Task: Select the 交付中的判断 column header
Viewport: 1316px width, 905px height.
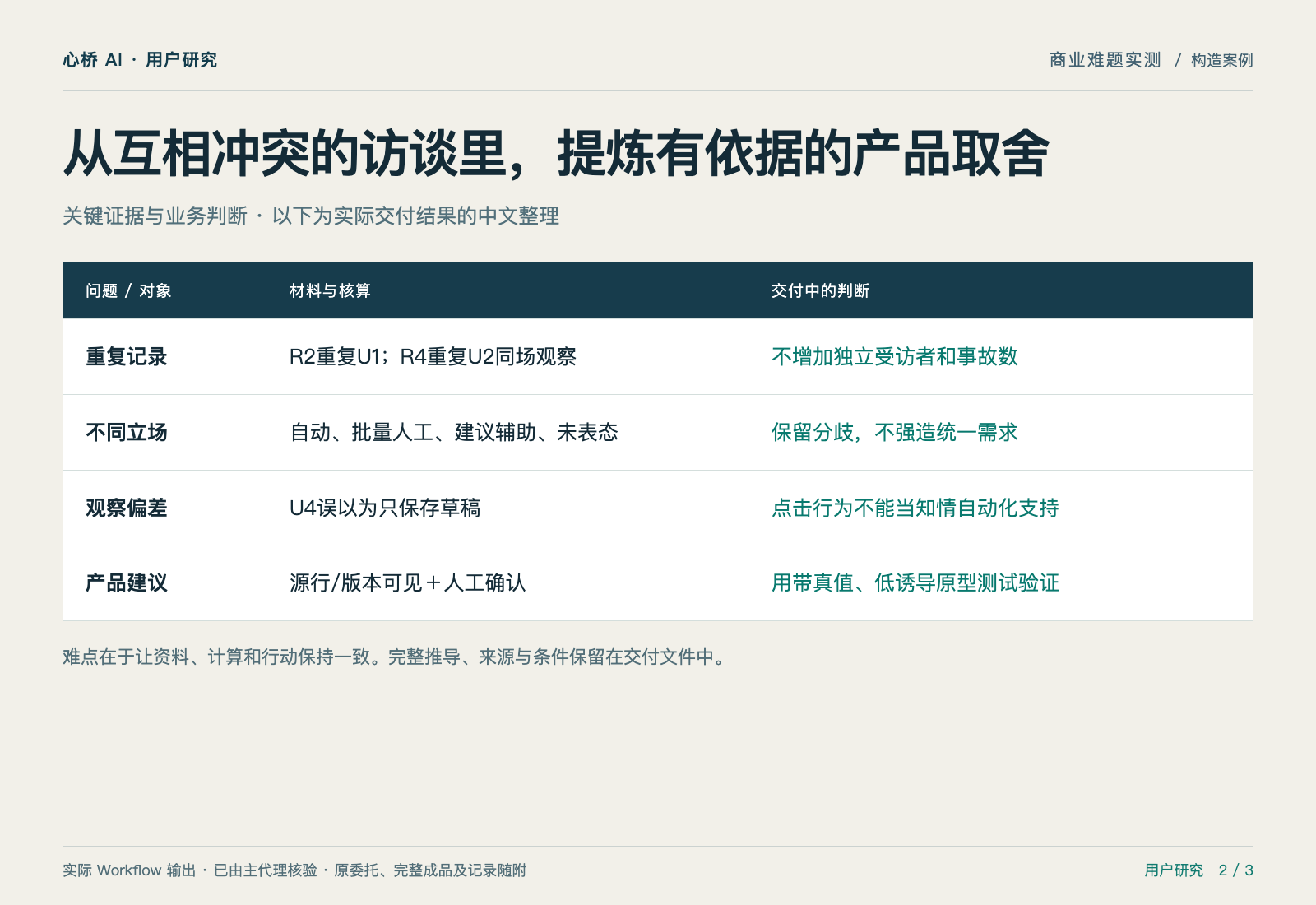Action: tap(820, 290)
